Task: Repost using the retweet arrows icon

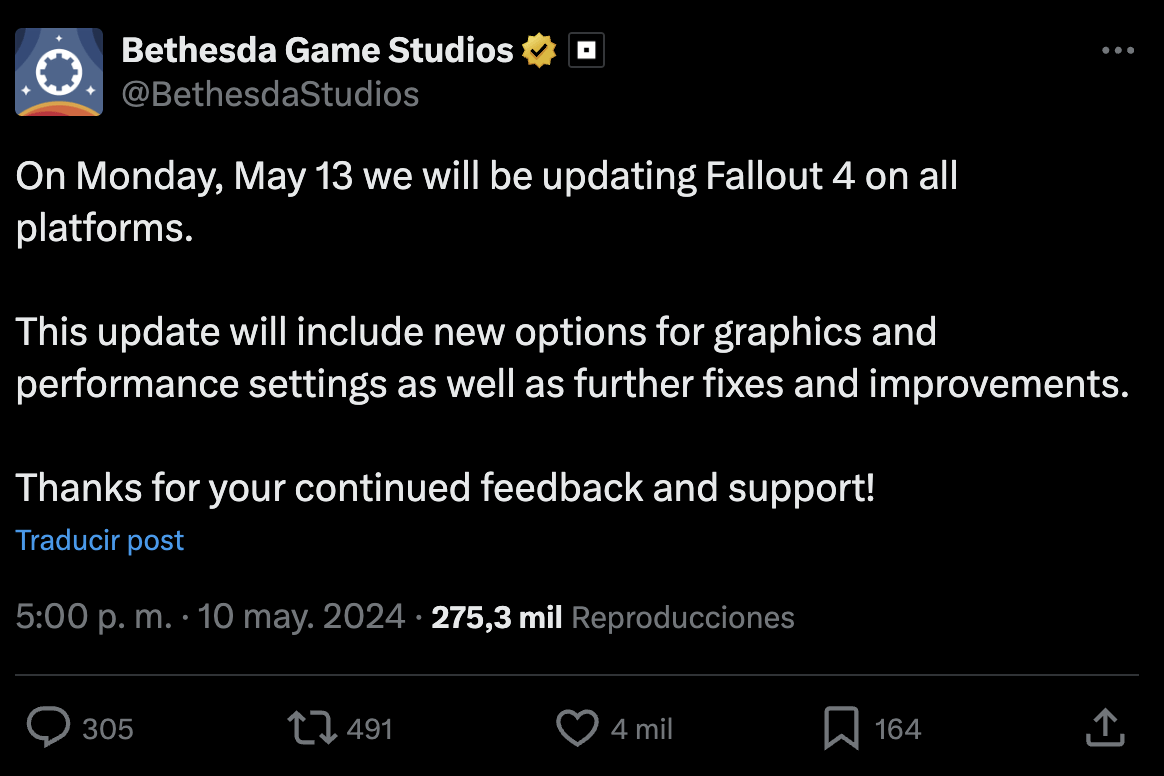Action: (x=312, y=728)
